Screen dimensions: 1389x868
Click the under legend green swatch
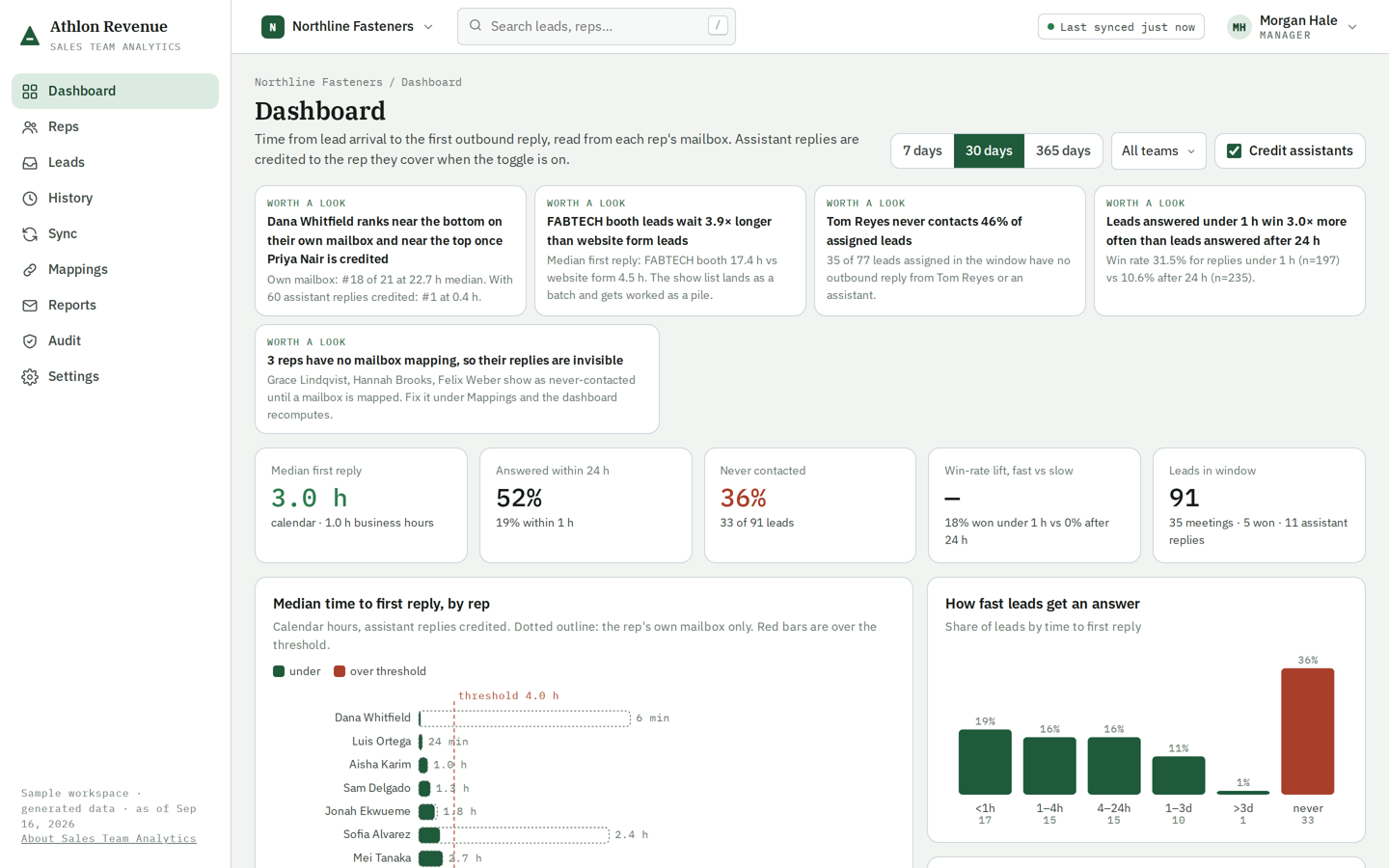(279, 671)
